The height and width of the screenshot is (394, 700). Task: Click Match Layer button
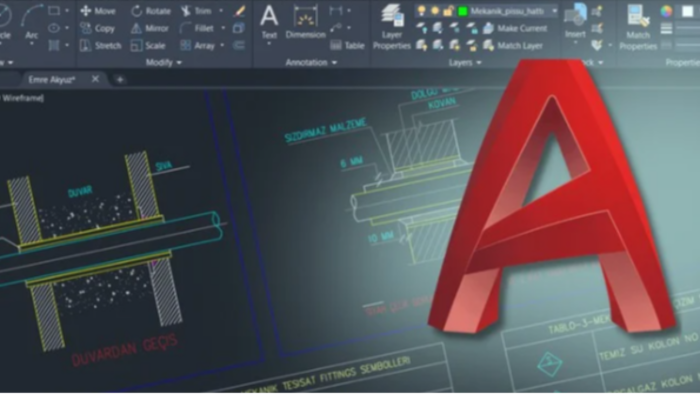click(512, 45)
